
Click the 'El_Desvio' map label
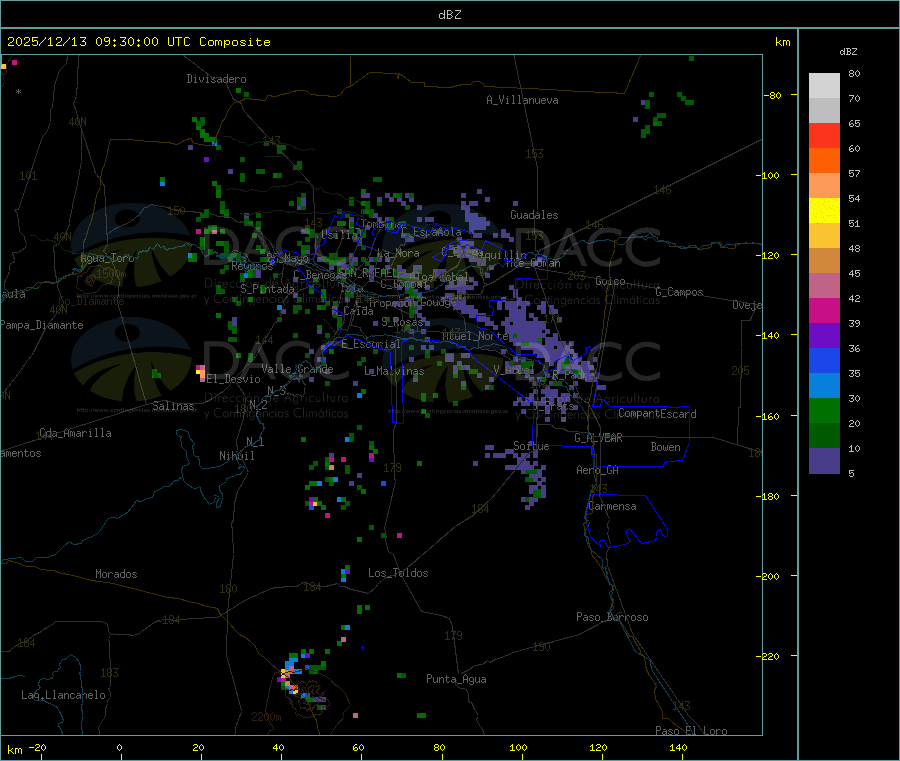[233, 379]
